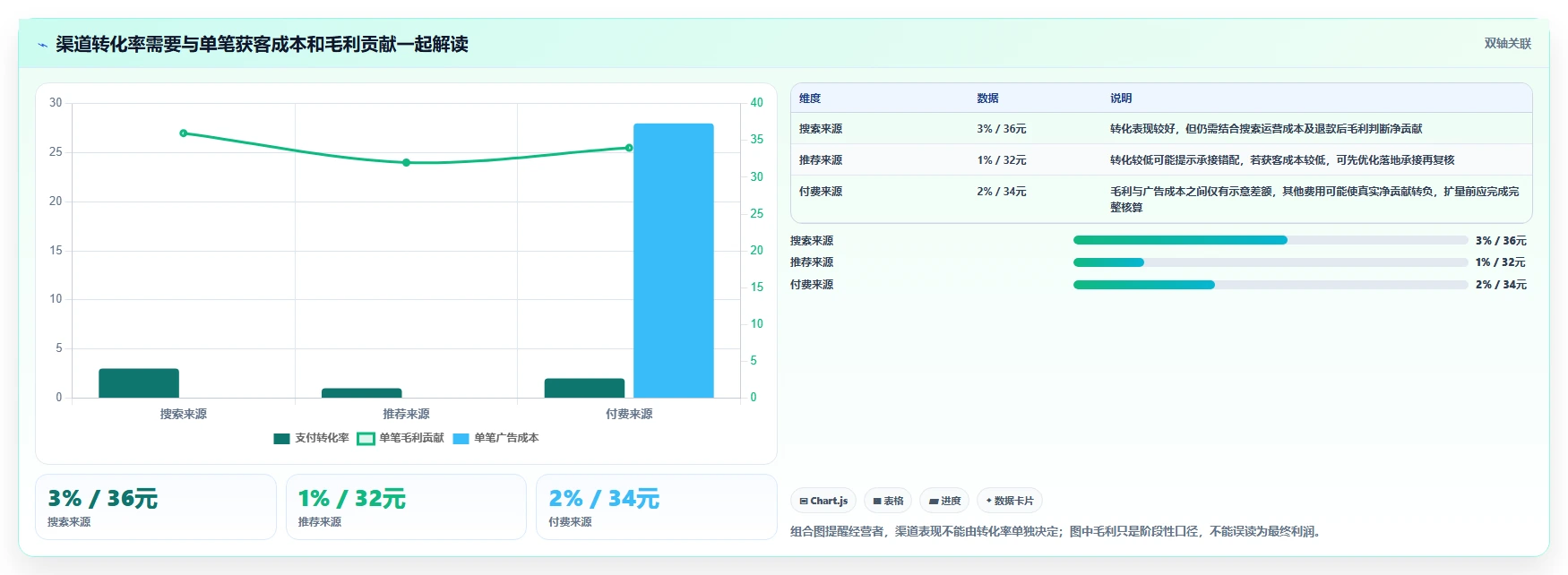Click the 搜索来源 label in progress list

click(812, 241)
